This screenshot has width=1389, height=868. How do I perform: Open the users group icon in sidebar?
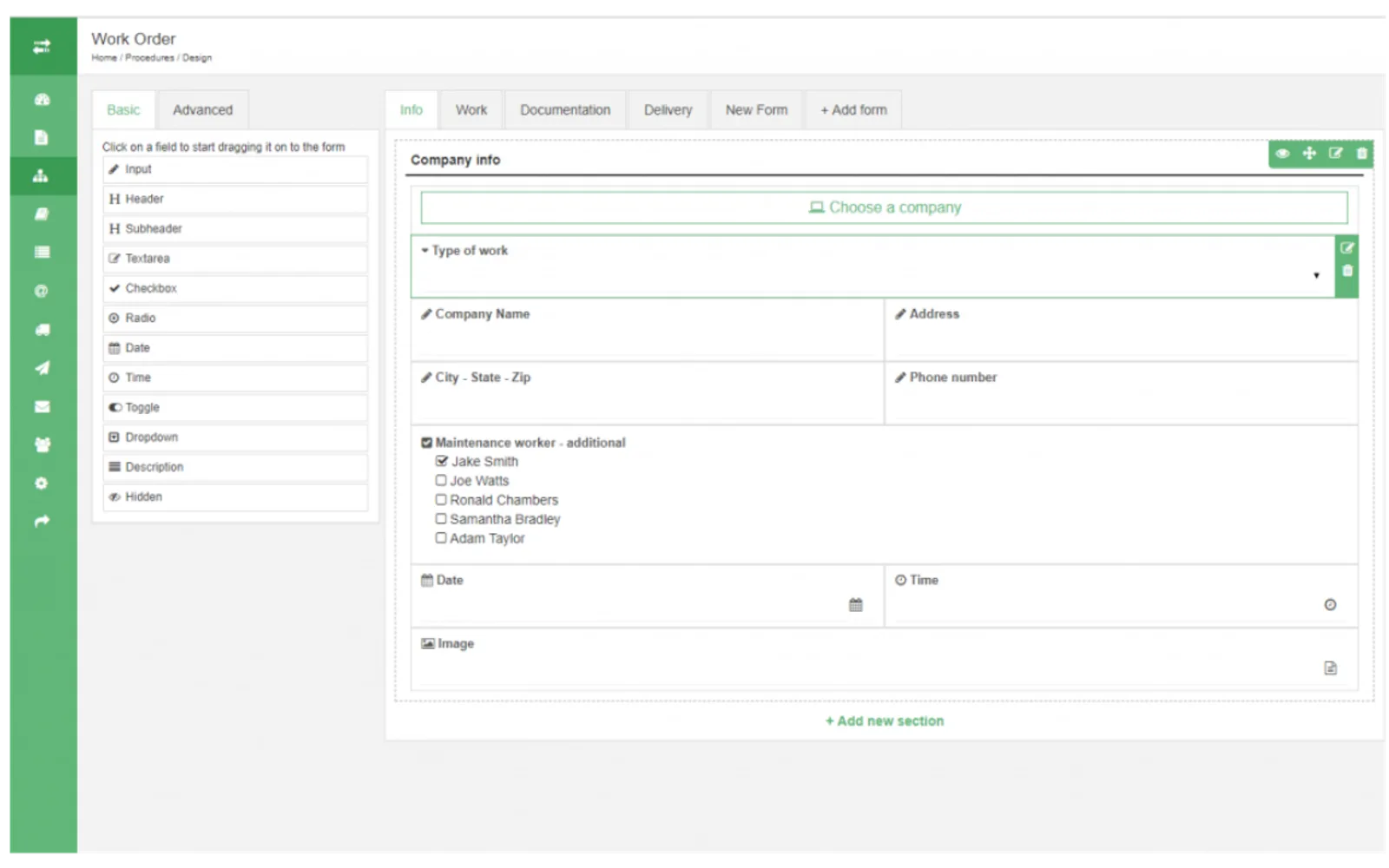pyautogui.click(x=42, y=445)
